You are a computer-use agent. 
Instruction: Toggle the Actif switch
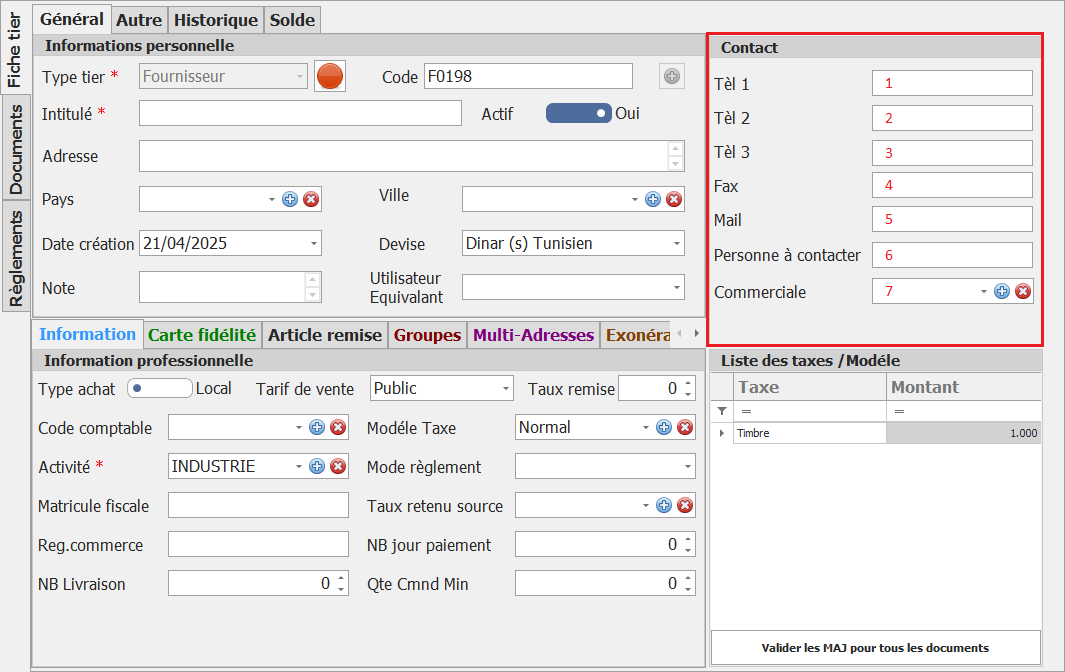tap(578, 114)
